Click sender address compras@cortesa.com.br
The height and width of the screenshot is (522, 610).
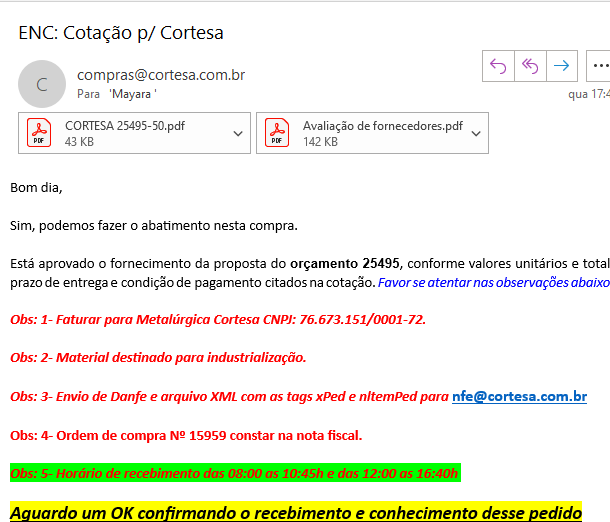[x=161, y=75]
